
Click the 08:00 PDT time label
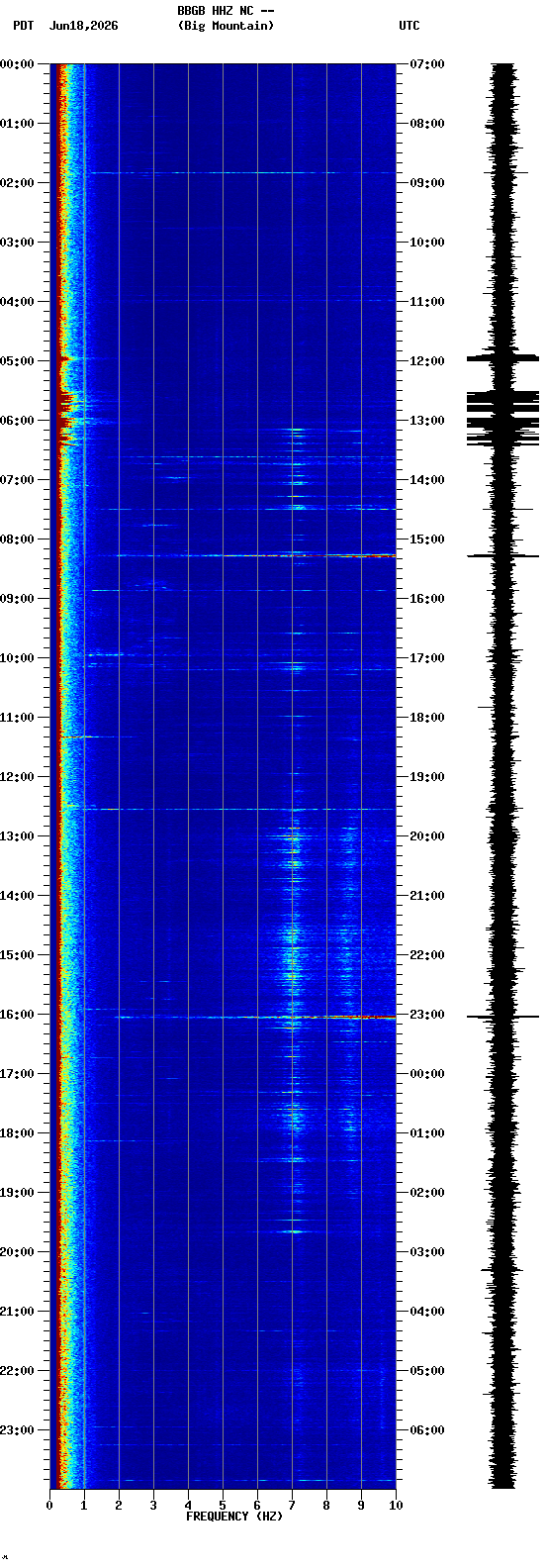18,539
